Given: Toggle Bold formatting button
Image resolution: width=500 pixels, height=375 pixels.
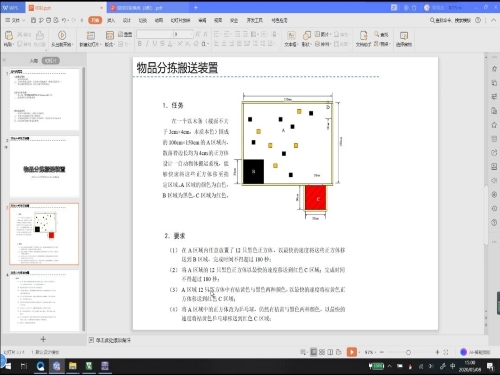Looking at the screenshot, I should [x=140, y=44].
